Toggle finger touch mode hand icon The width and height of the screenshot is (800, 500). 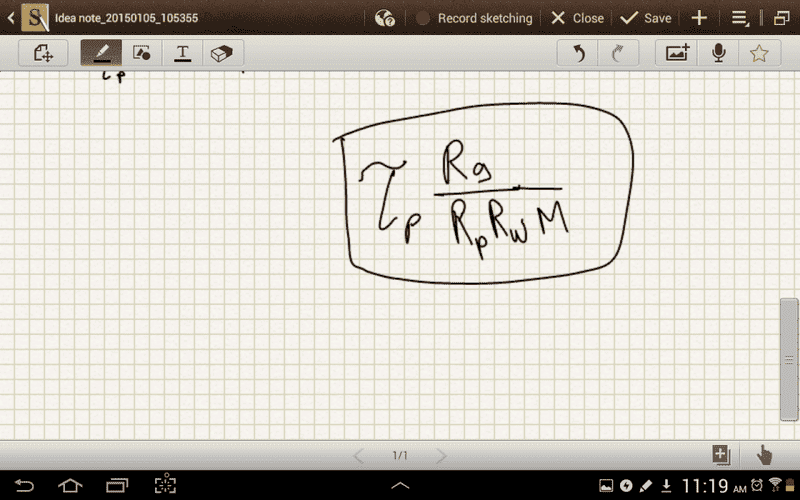click(764, 455)
